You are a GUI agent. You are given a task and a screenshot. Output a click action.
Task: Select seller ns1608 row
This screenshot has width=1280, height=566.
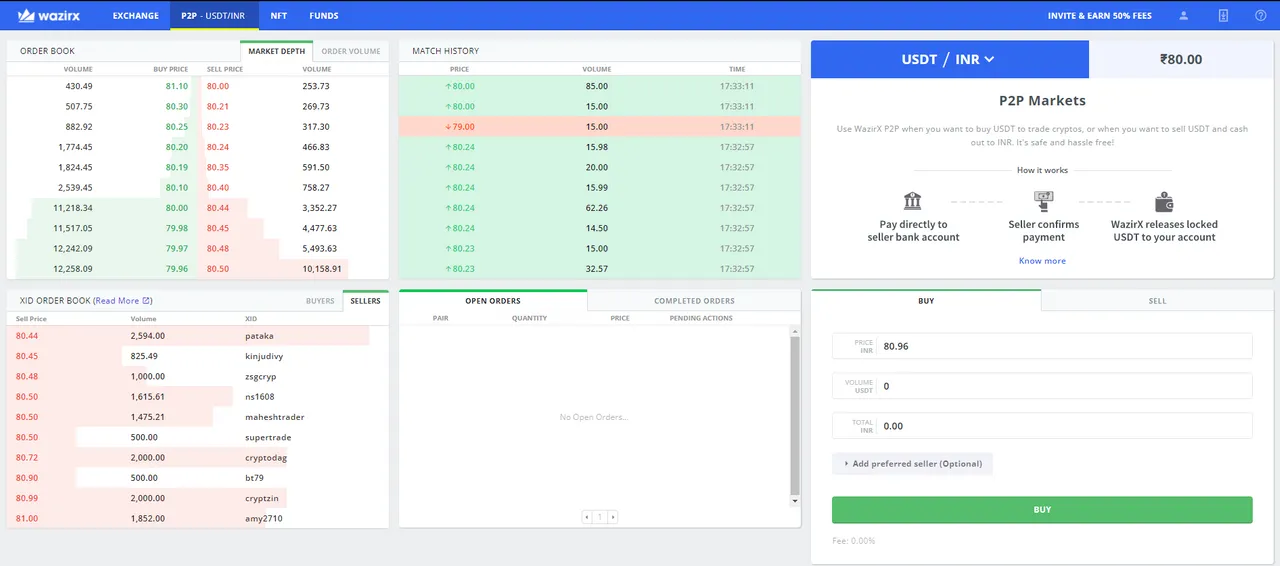point(198,397)
